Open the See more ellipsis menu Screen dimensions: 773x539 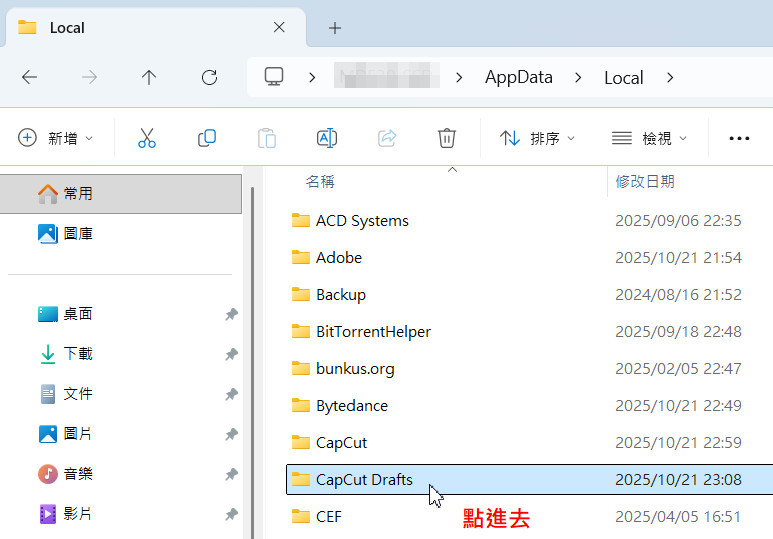click(739, 139)
